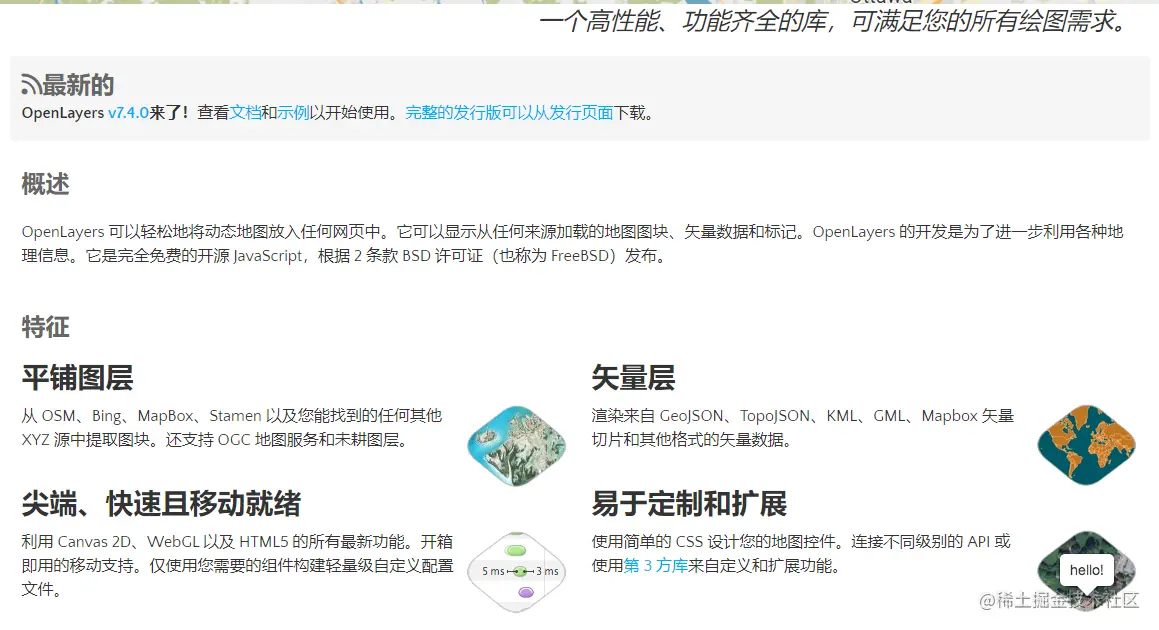Click the overview paragraph starting OpenLayers 可以轻松地

pos(572,243)
